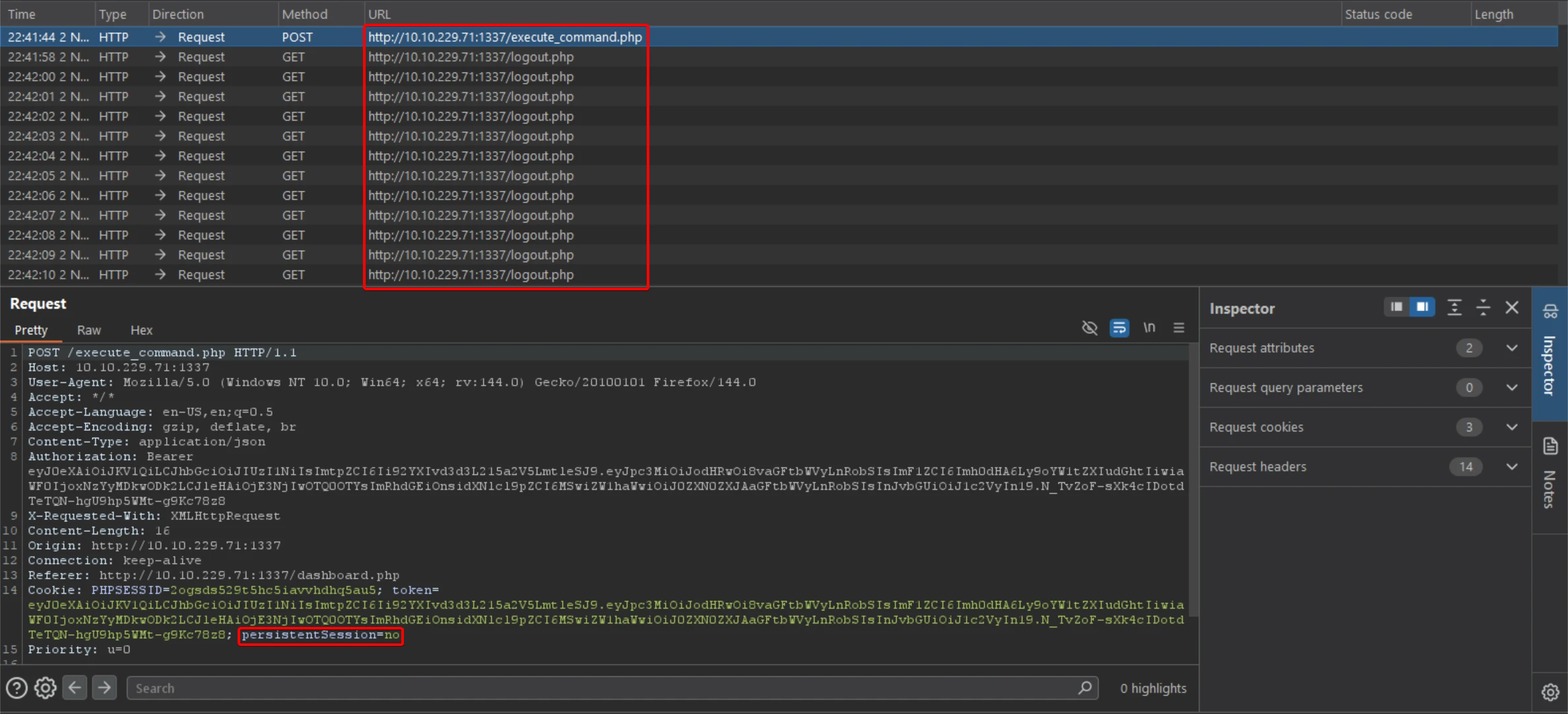The height and width of the screenshot is (714, 1568).
Task: Toggle the \n show newlines button
Action: point(1149,328)
